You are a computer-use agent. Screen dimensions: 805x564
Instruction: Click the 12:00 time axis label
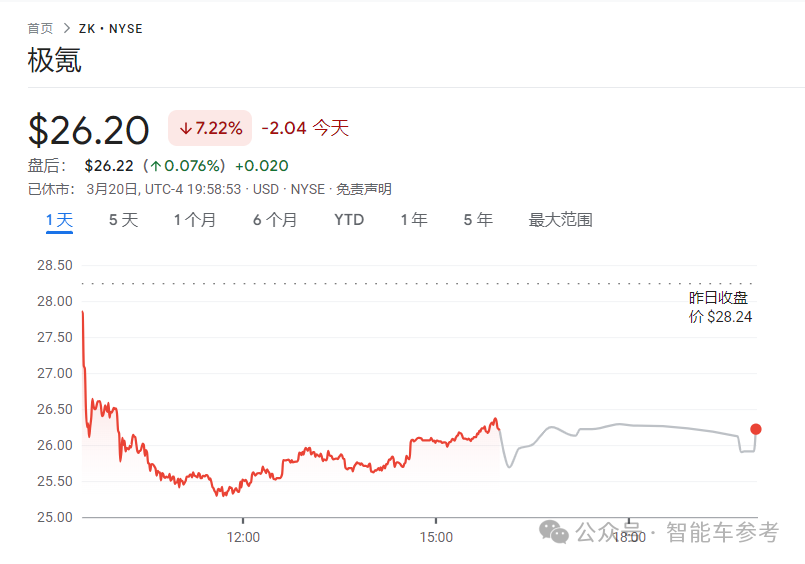[244, 537]
